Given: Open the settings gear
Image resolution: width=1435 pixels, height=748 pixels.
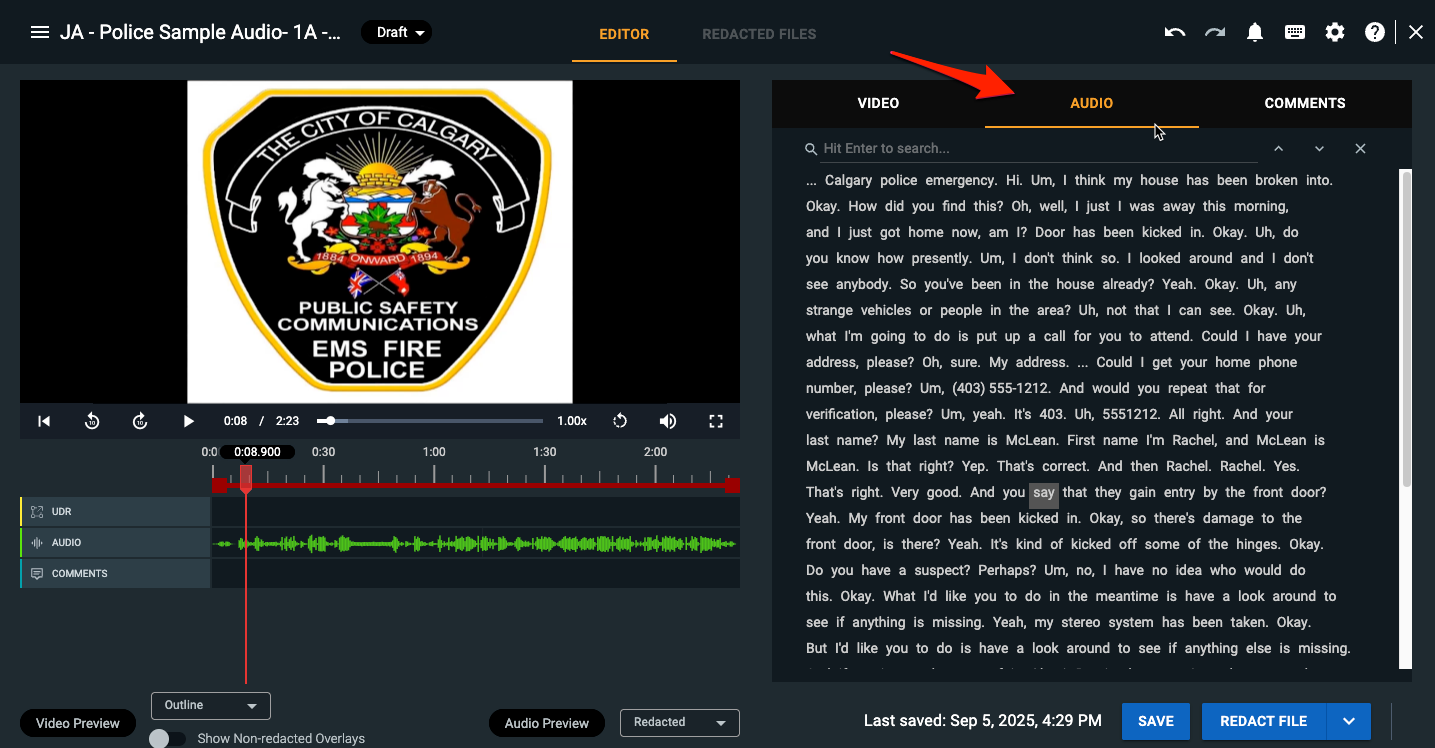Looking at the screenshot, I should (x=1335, y=32).
